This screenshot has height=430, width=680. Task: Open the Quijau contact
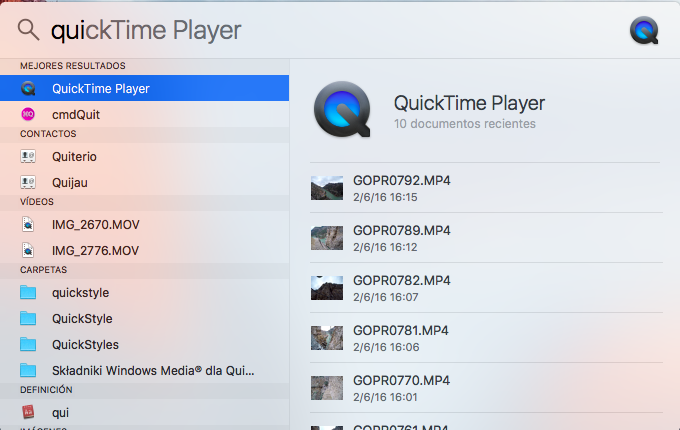point(144,182)
